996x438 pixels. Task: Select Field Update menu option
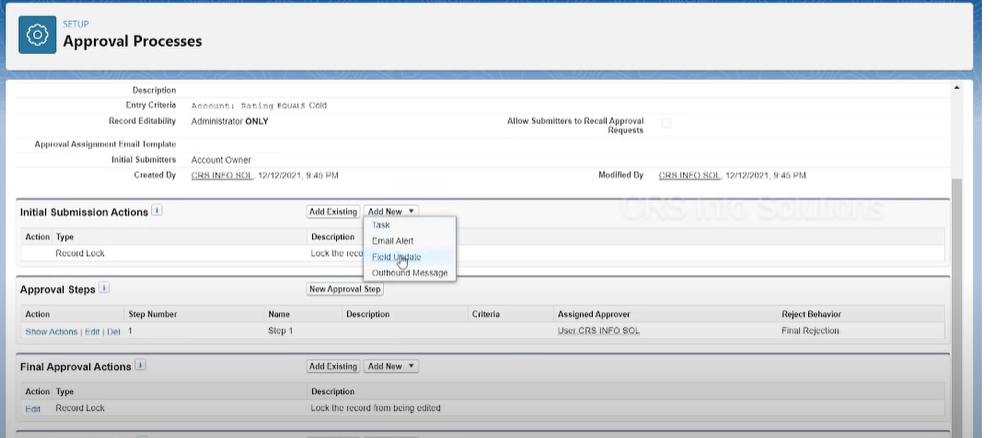(396, 257)
